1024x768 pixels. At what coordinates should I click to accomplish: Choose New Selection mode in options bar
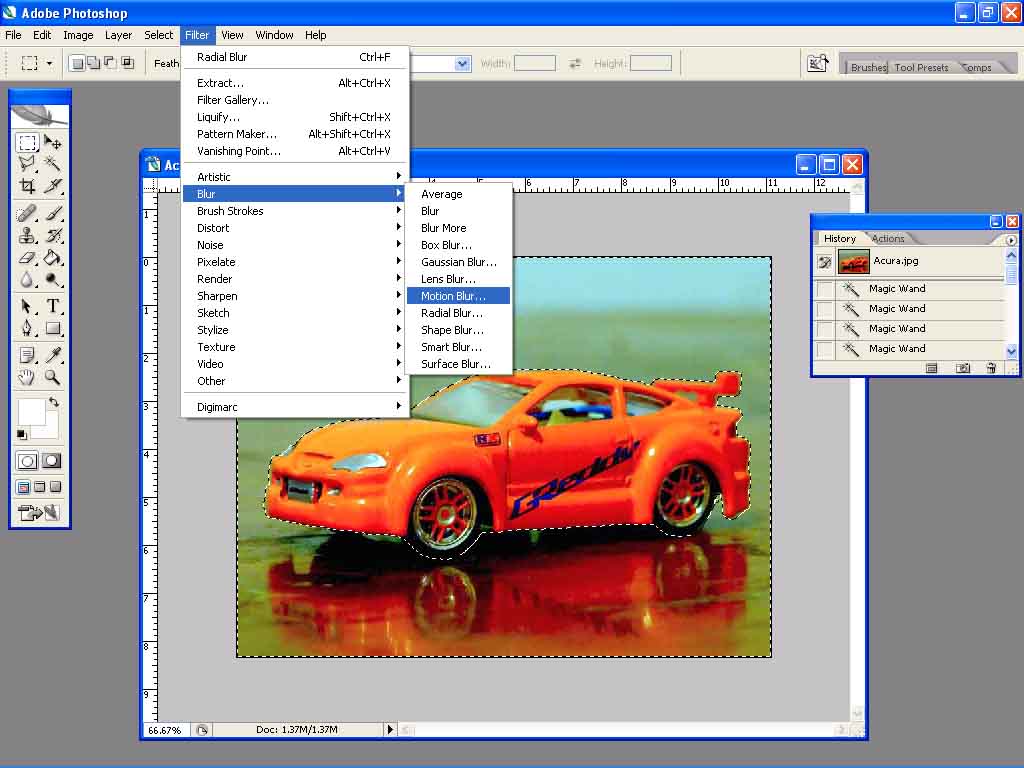77,63
